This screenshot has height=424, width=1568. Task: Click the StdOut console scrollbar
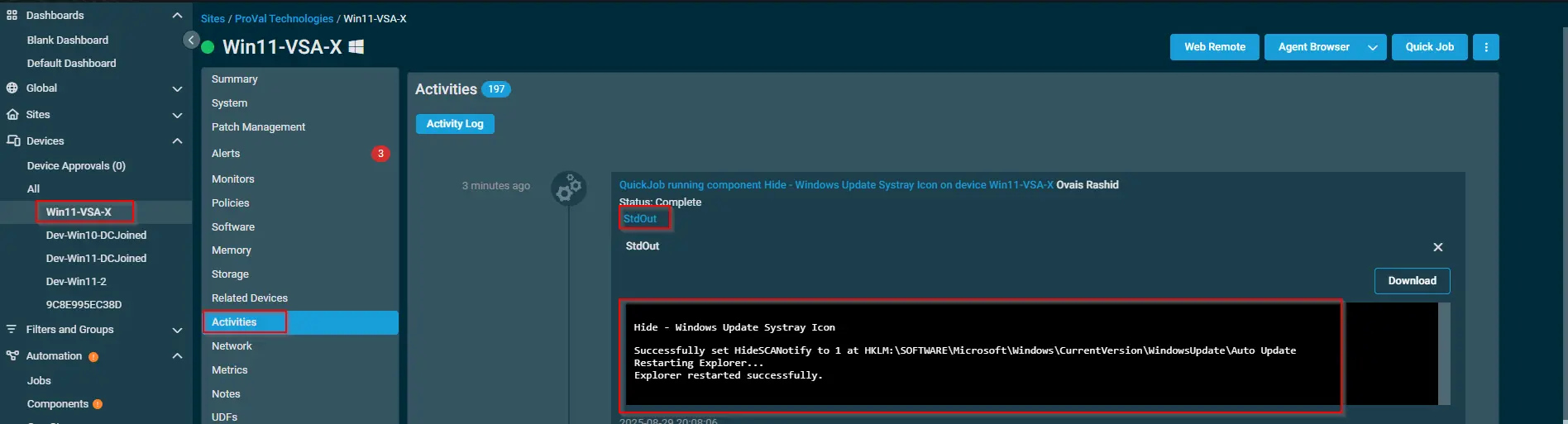[x=1444, y=354]
